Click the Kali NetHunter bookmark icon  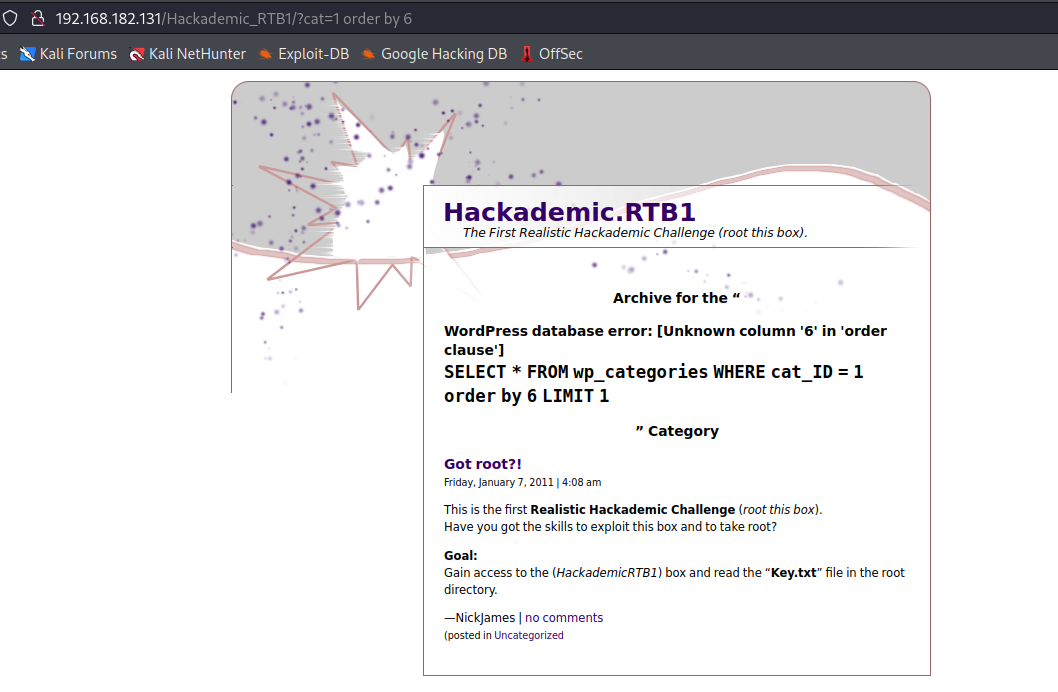click(136, 54)
